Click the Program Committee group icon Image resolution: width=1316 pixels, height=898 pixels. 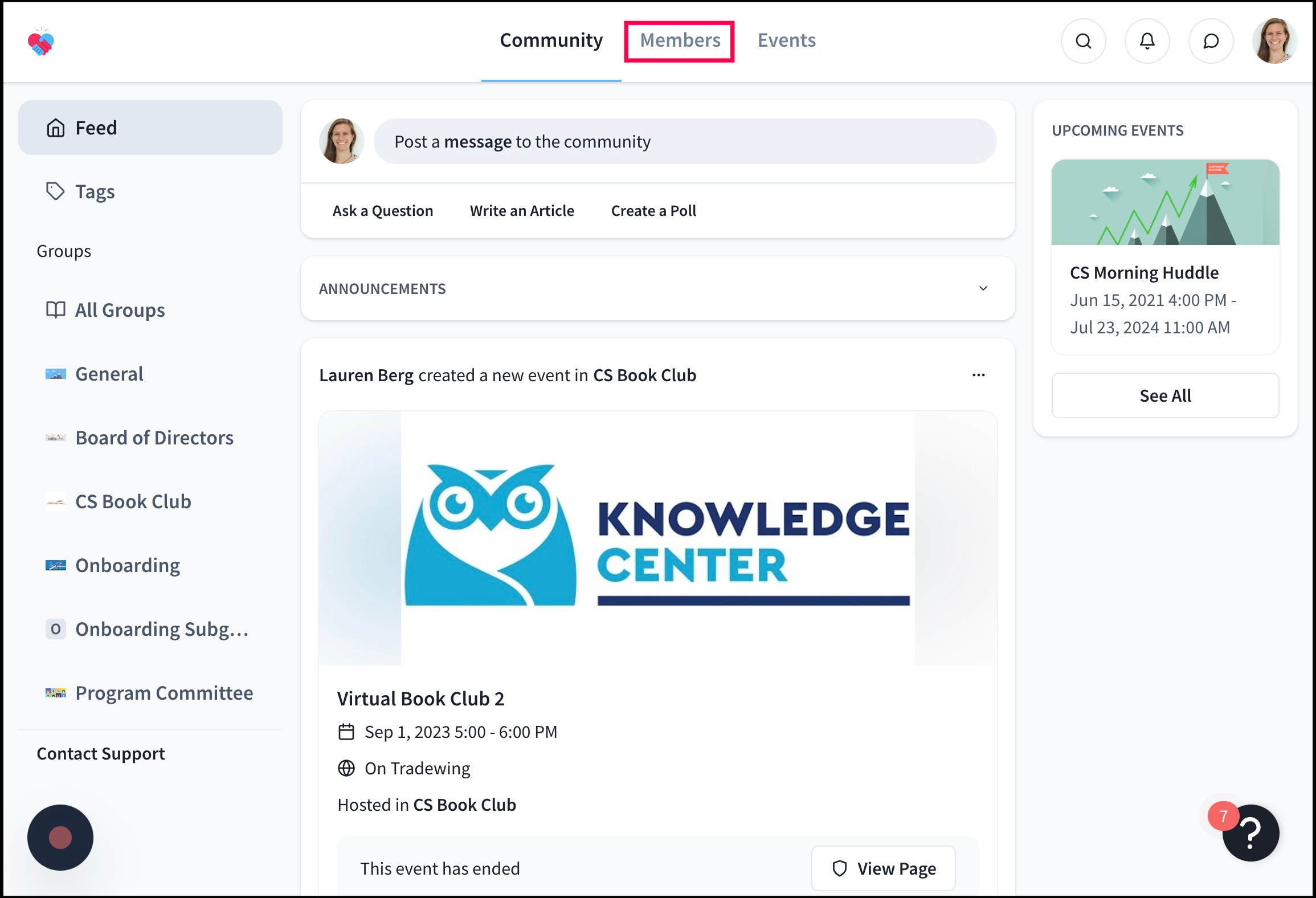pyautogui.click(x=55, y=693)
